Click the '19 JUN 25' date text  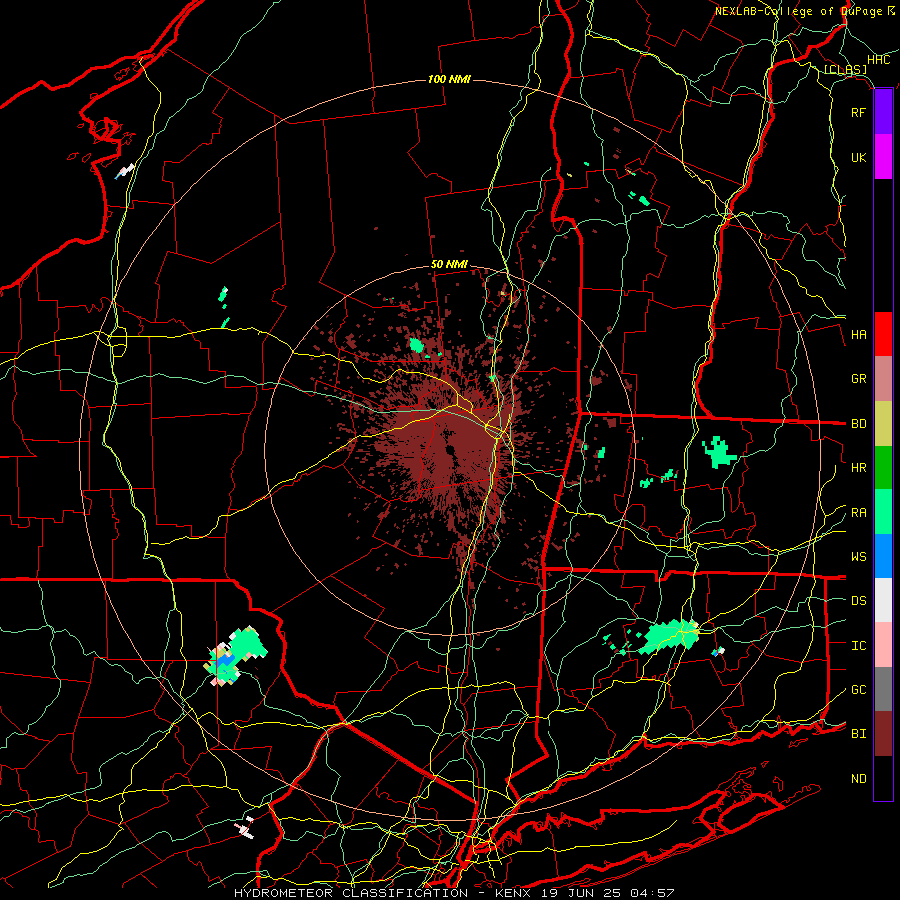point(581,893)
